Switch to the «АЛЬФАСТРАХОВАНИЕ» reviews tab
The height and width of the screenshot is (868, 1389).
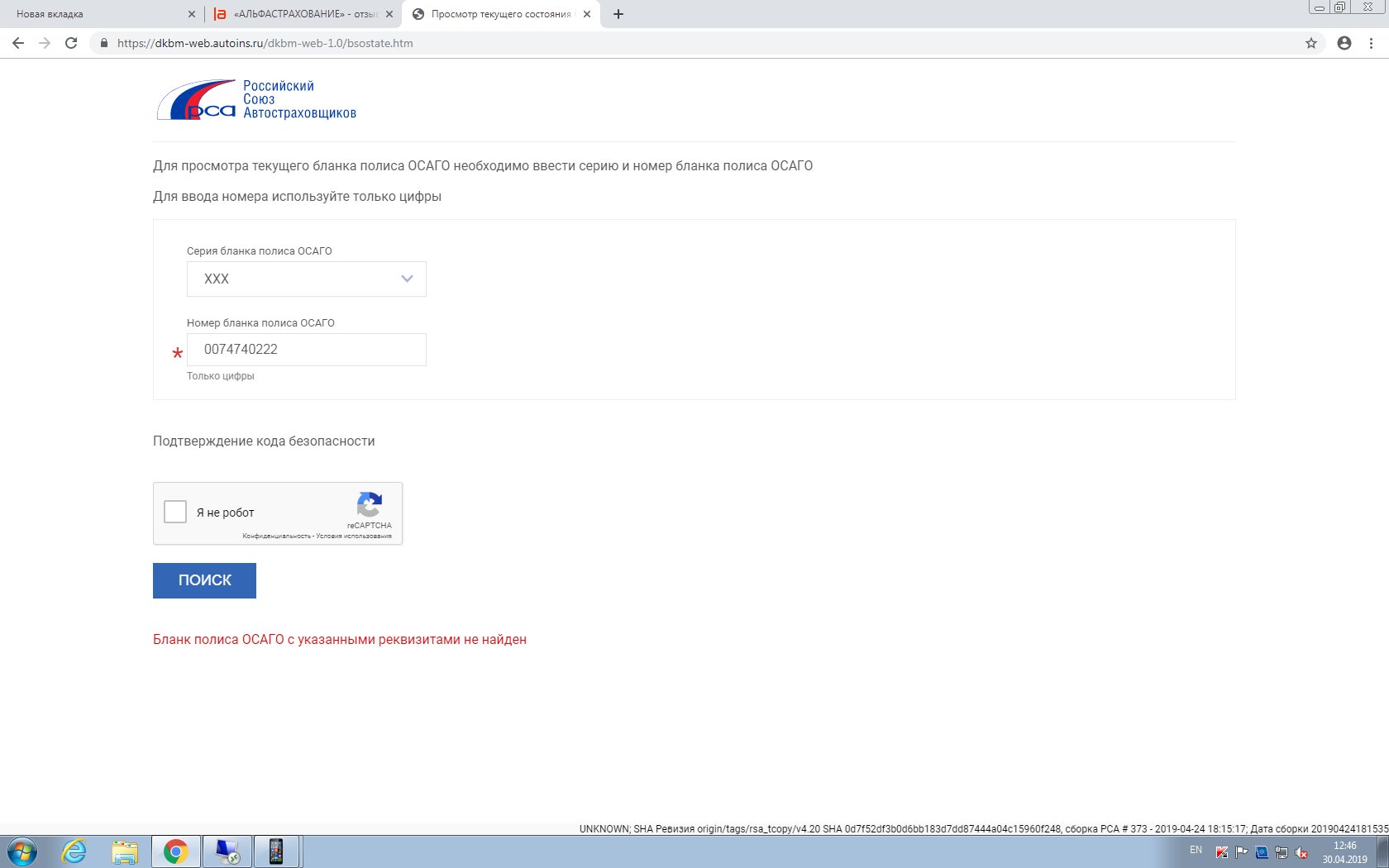(x=302, y=14)
